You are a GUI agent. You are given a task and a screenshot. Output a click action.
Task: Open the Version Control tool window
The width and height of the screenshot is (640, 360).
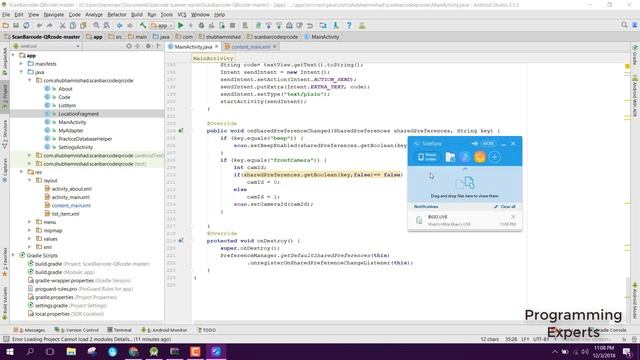(76, 330)
